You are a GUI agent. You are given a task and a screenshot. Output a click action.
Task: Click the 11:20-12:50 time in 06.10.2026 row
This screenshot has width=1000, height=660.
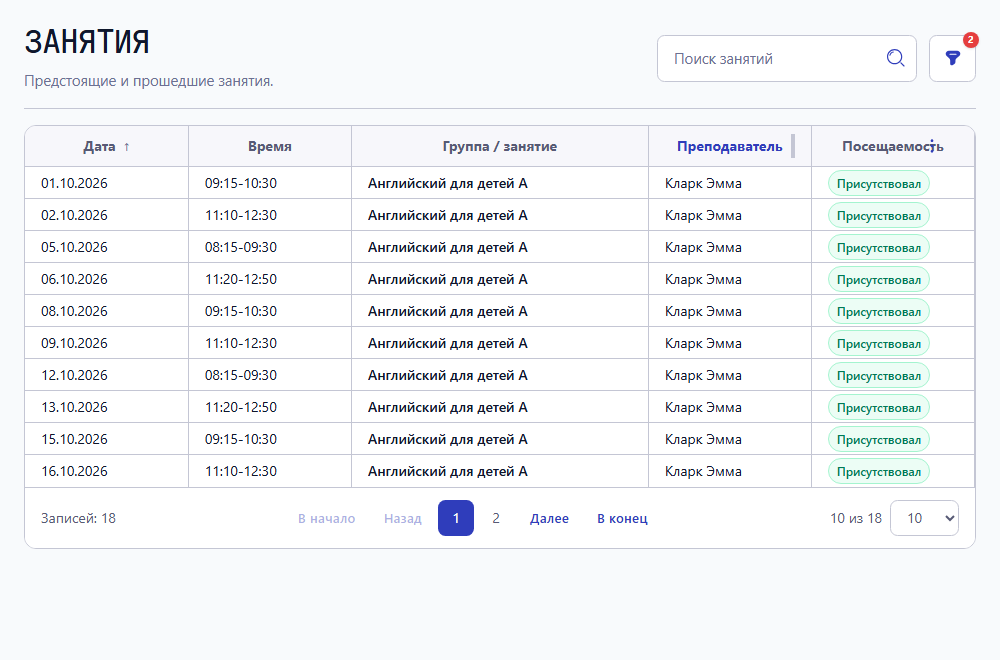point(240,279)
